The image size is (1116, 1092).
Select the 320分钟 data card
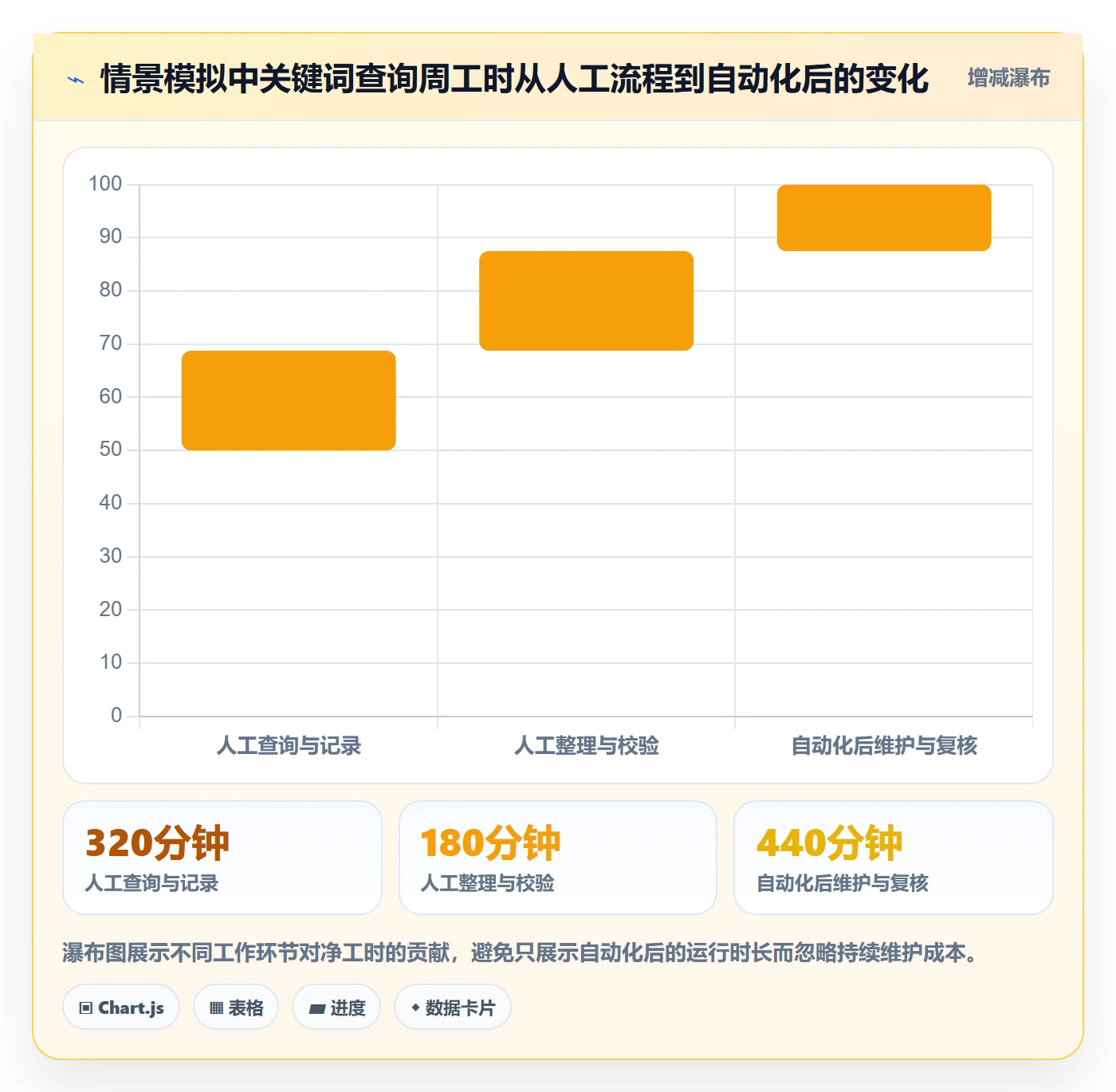pyautogui.click(x=222, y=858)
